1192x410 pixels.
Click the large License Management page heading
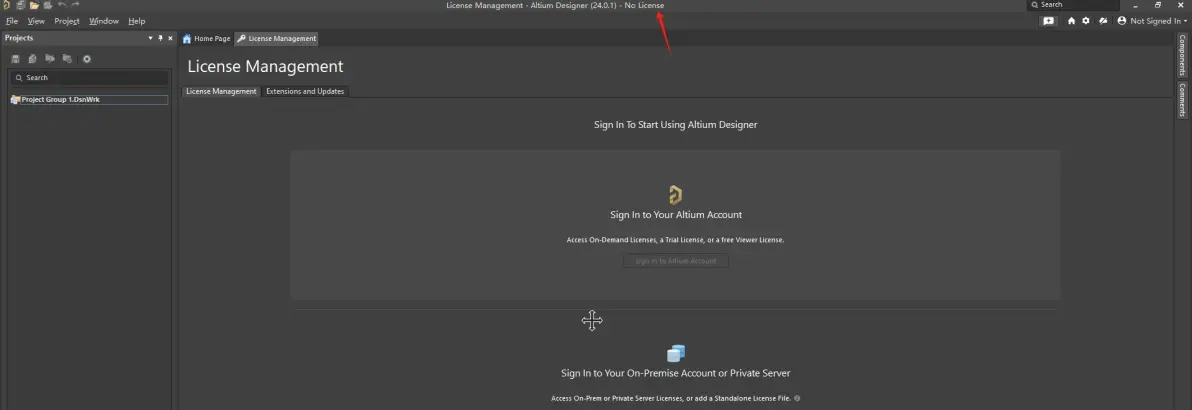[x=265, y=67]
